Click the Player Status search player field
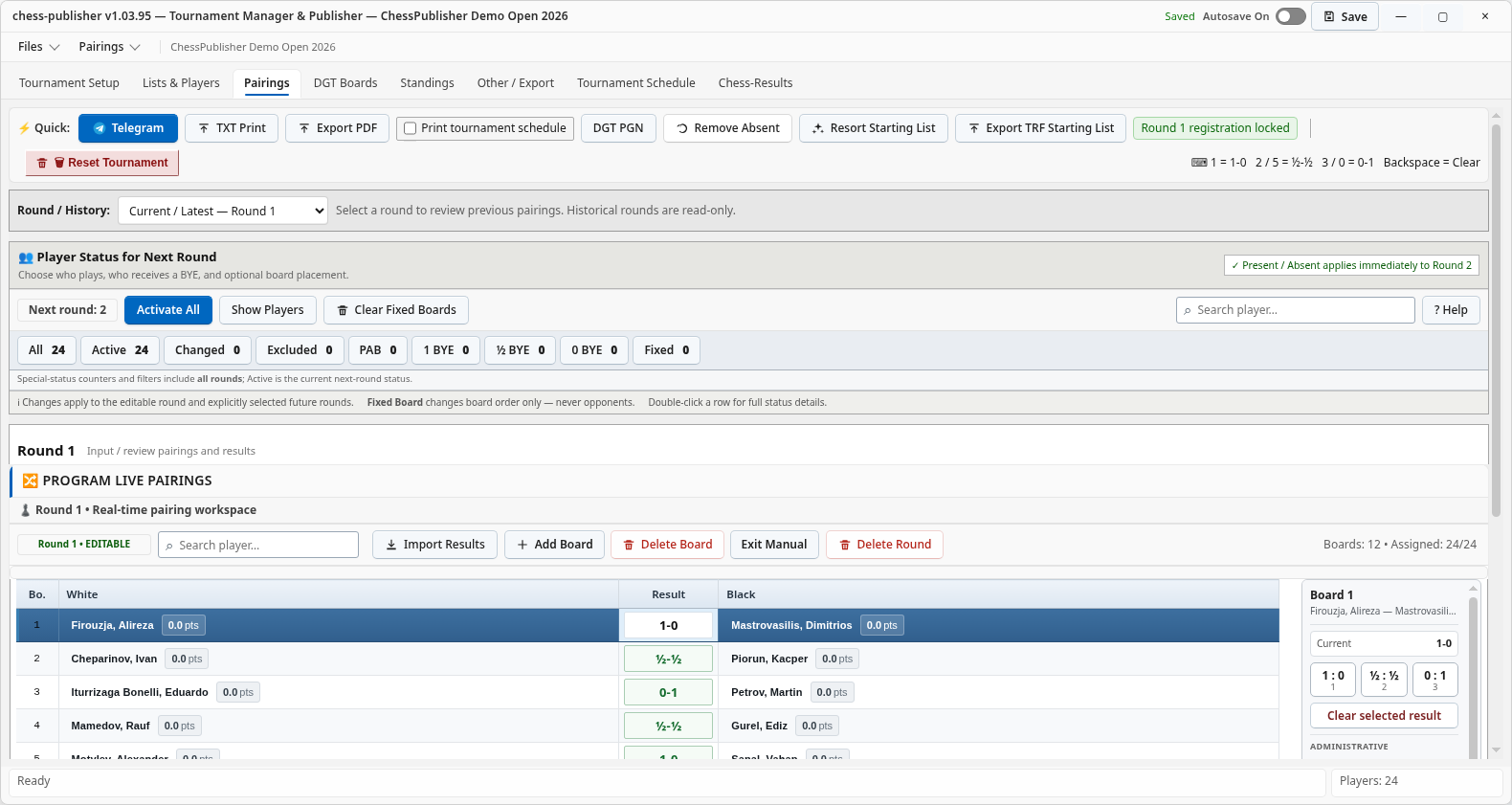This screenshot has width=1512, height=805. [x=1296, y=310]
